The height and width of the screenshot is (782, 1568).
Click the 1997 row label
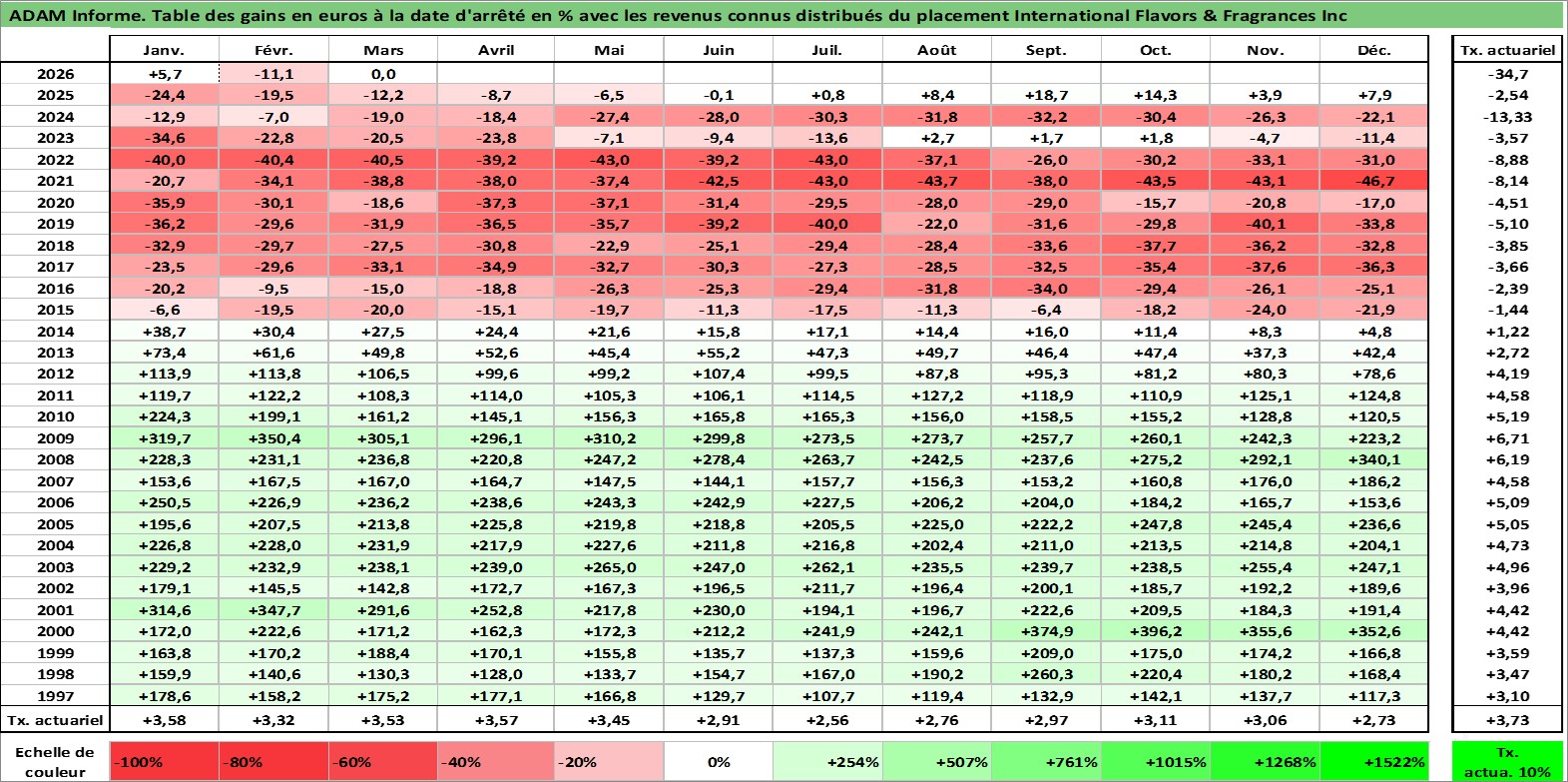[55, 696]
